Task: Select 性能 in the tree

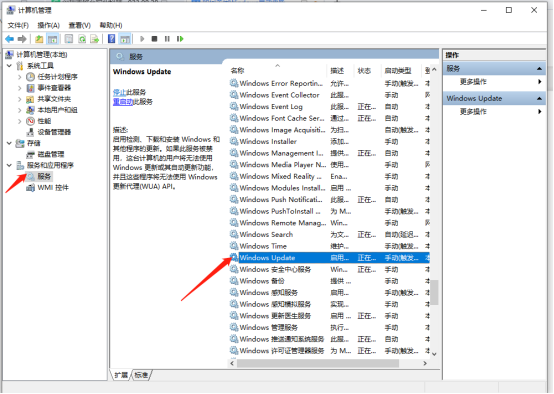Action: (x=45, y=121)
